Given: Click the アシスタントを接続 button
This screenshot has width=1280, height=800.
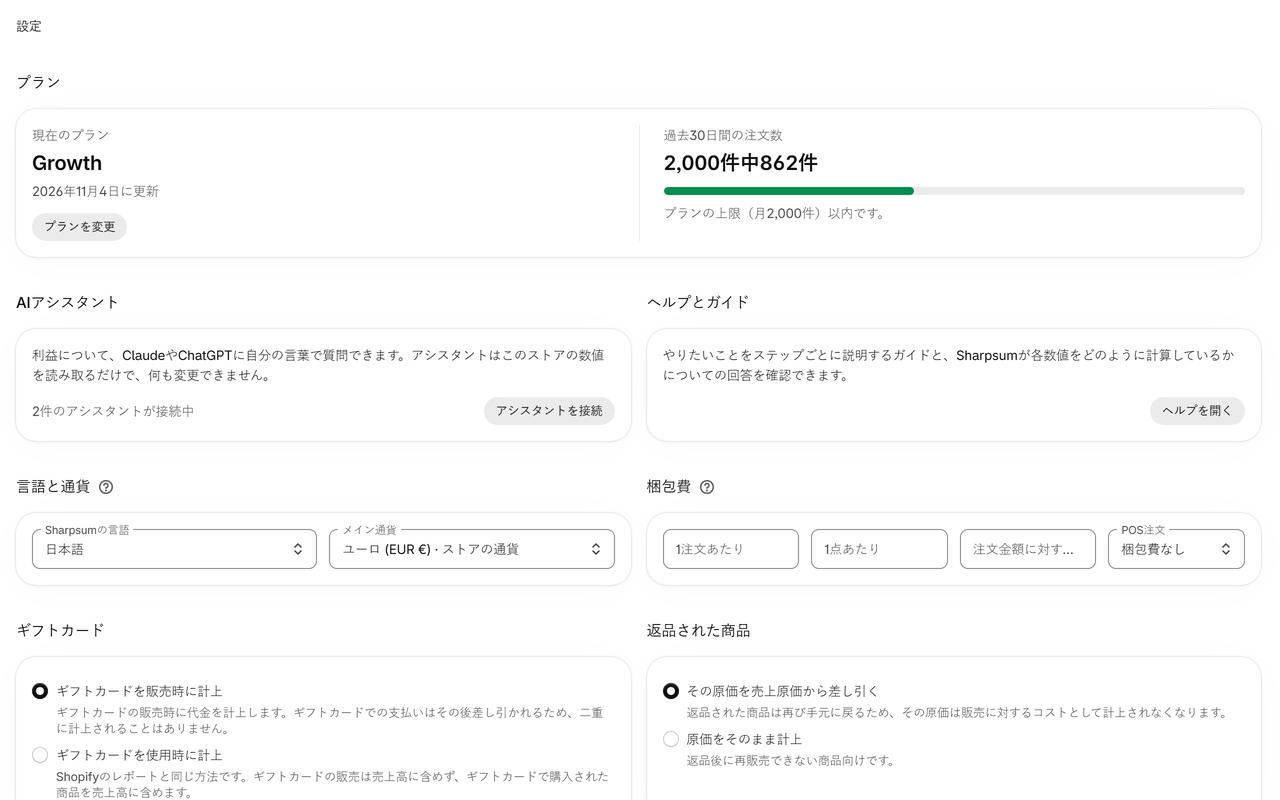Looking at the screenshot, I should coord(549,411).
